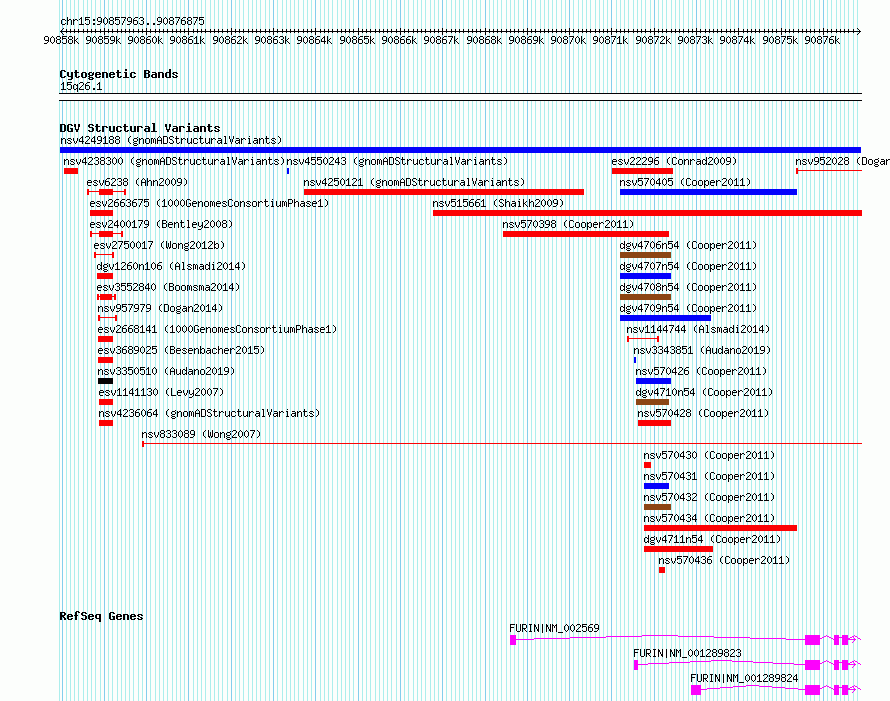Open the nsv4550243 variant entry
The height and width of the screenshot is (701, 890).
pos(397,161)
